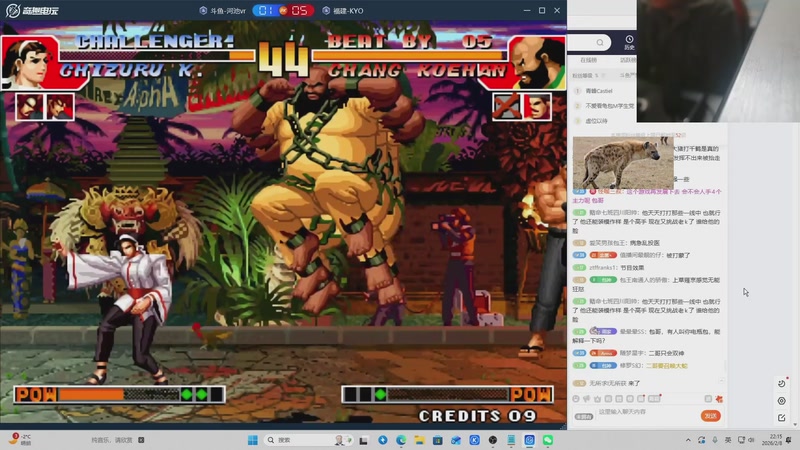Click the small gray pill left of chat input

(584, 416)
